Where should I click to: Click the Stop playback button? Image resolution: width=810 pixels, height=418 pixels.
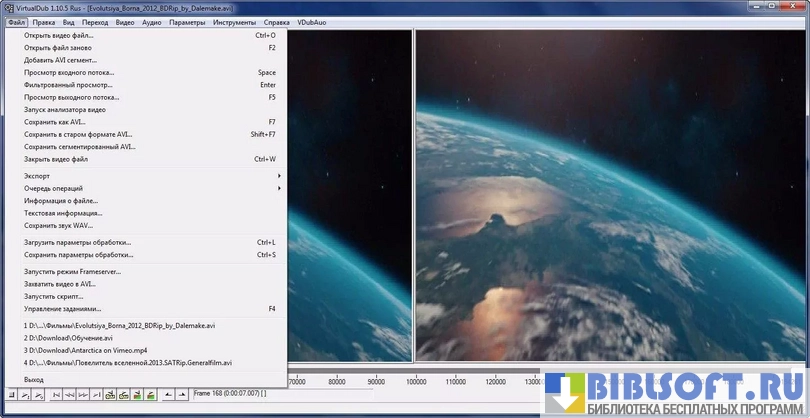pos(11,395)
